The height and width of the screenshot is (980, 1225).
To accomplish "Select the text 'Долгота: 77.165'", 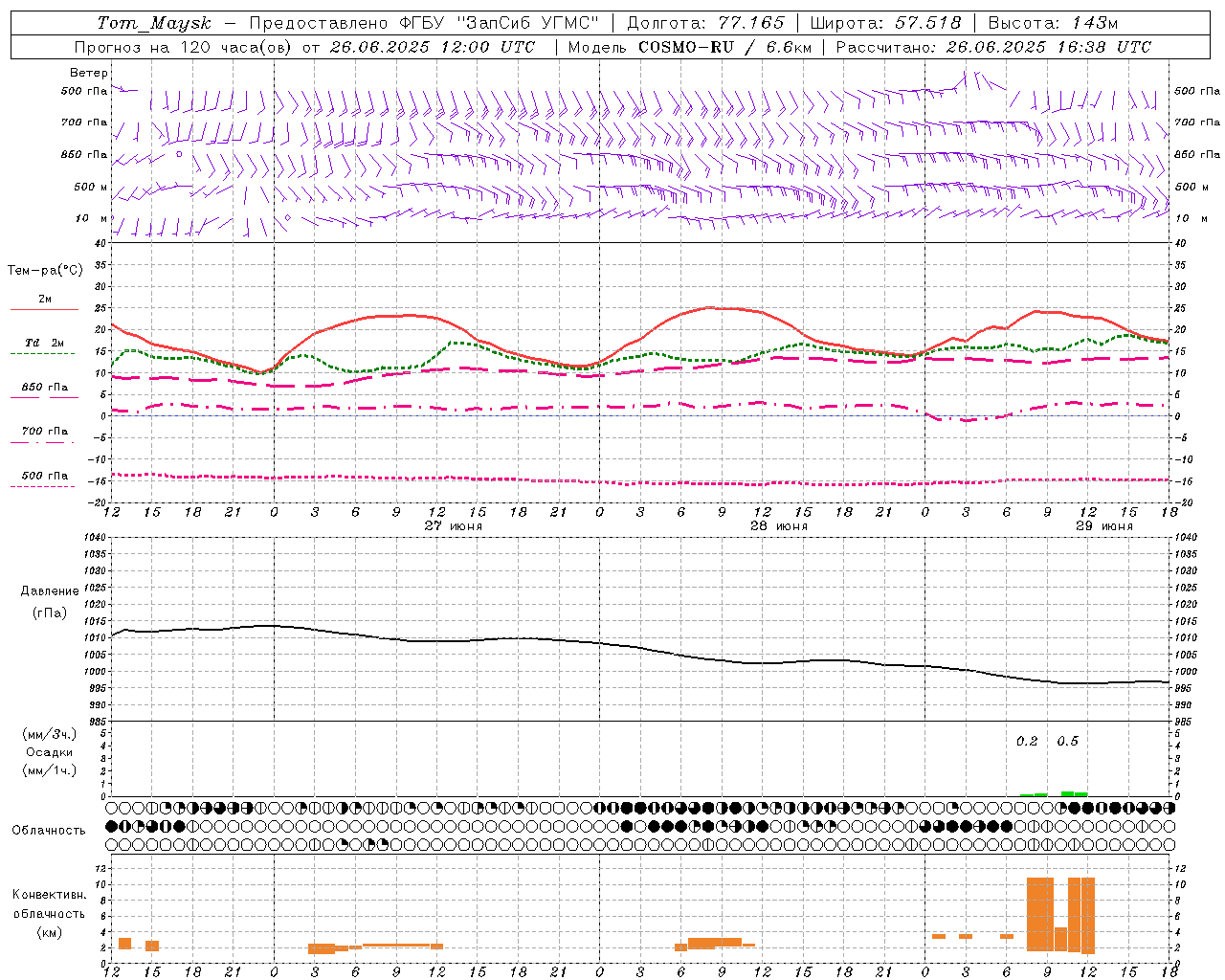I will pos(705,23).
